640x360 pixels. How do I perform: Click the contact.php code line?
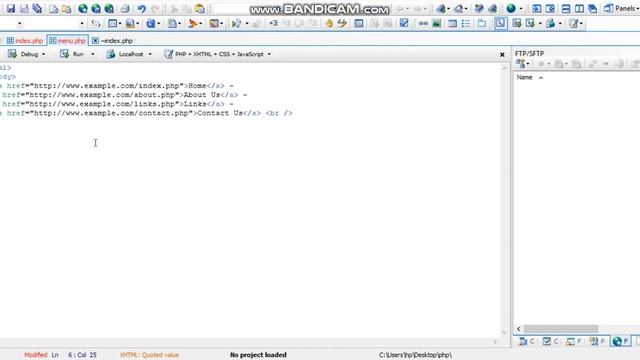pos(146,113)
